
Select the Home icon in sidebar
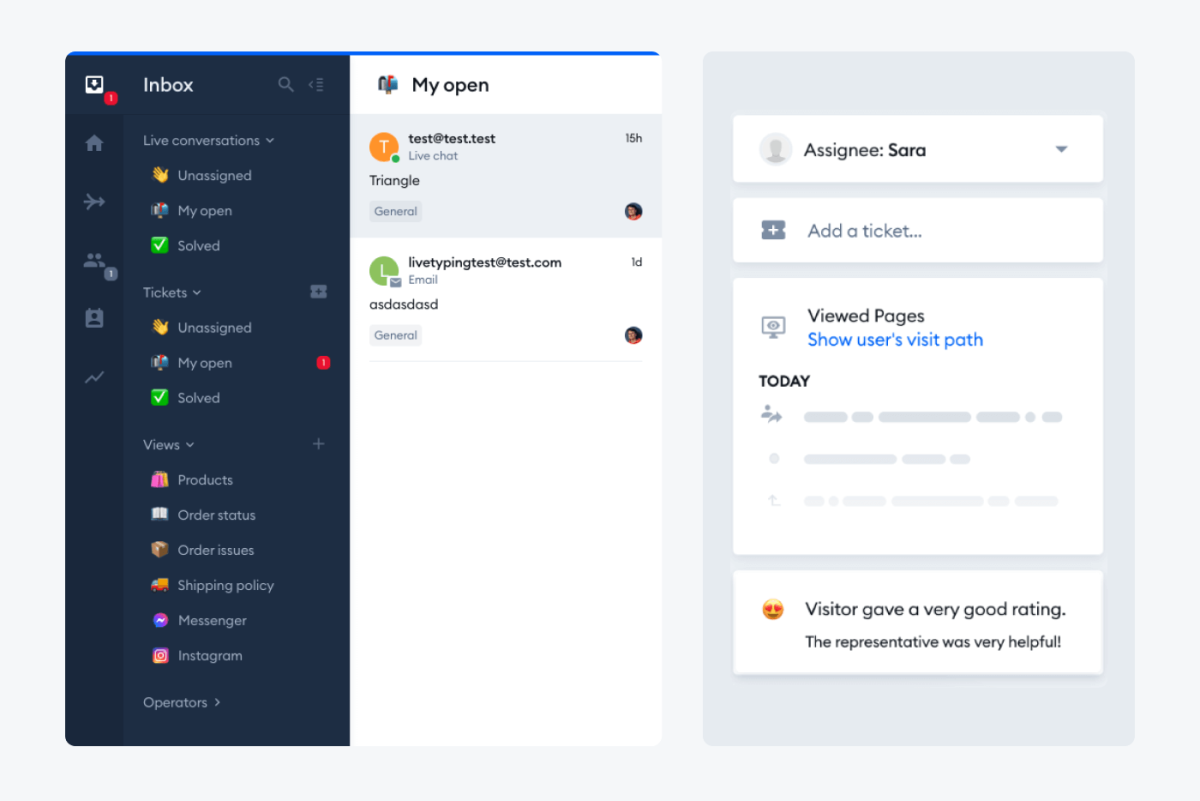95,143
